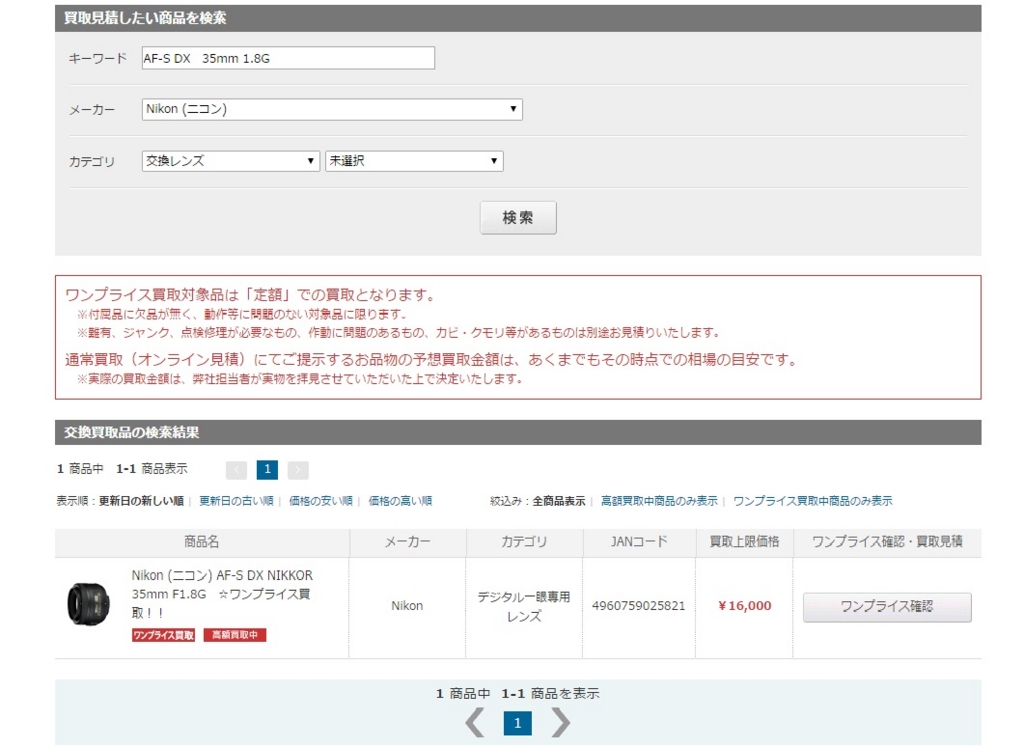The width and height of the screenshot is (1024, 748).
Task: Click the Nikon maker cell in results
Action: (407, 606)
